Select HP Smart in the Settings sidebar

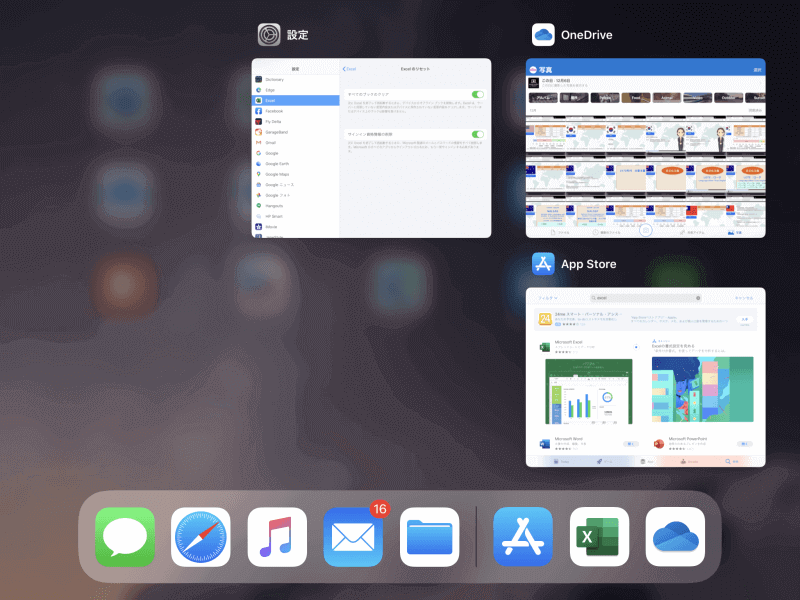pyautogui.click(x=295, y=216)
